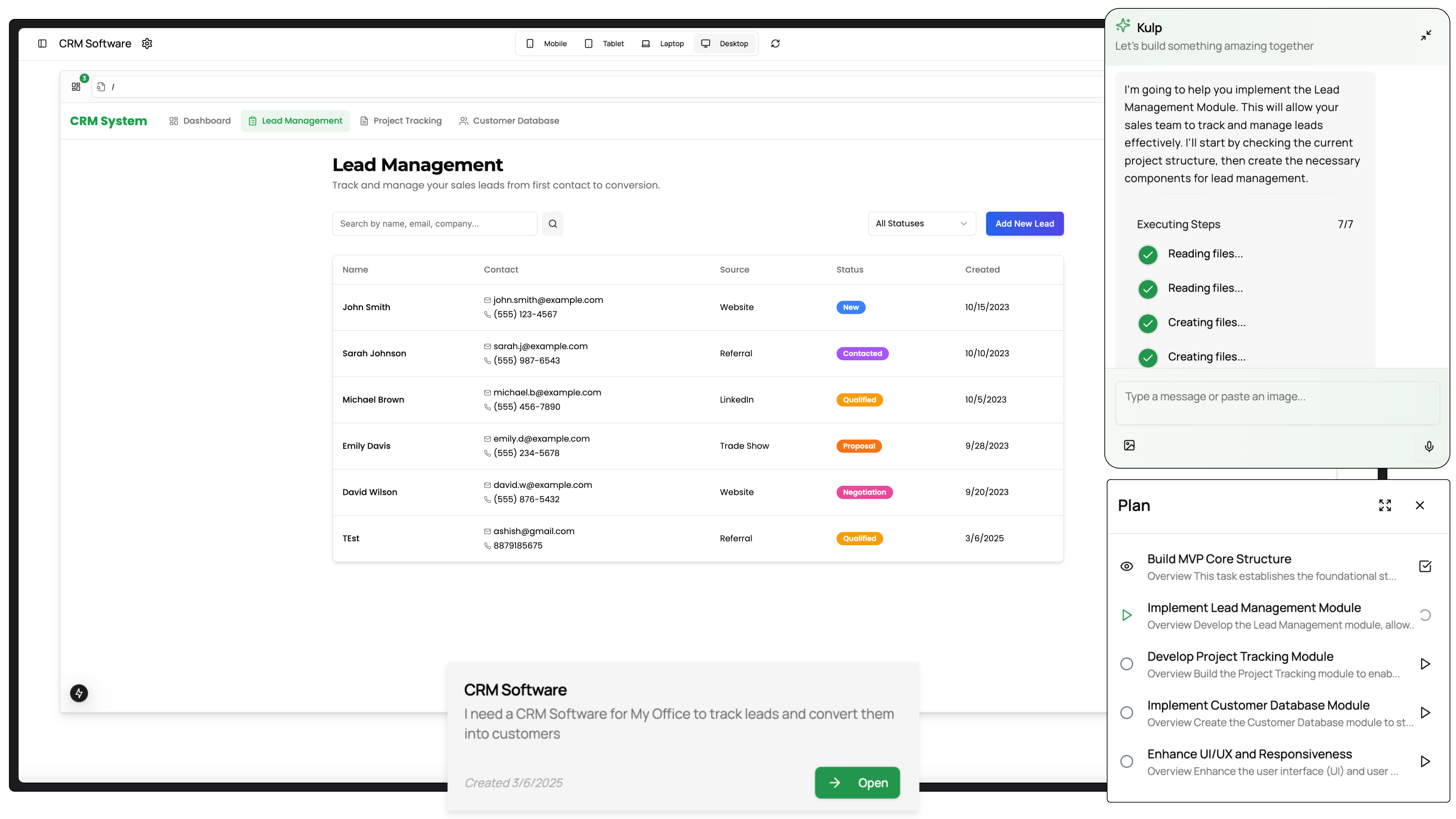
Task: Attach an image using the picture icon
Action: pyautogui.click(x=1129, y=445)
